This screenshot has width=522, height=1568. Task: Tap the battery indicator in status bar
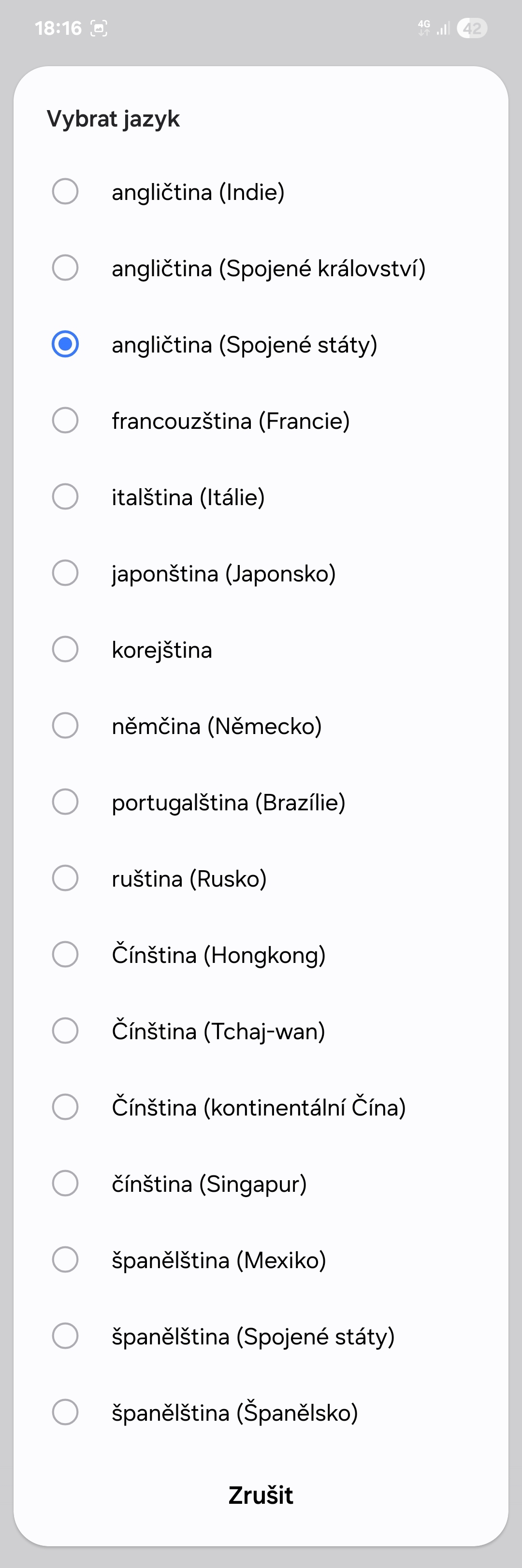[472, 28]
